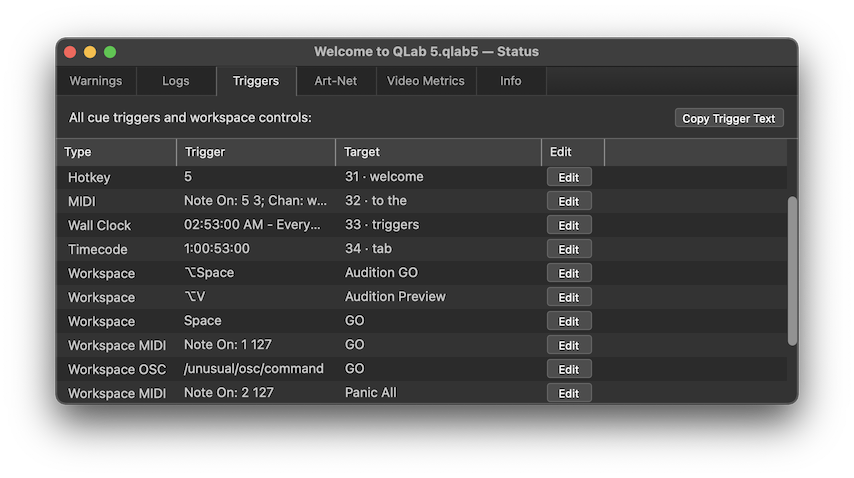Minimize the Status window
Screen dimensions: 854x478
point(90,52)
